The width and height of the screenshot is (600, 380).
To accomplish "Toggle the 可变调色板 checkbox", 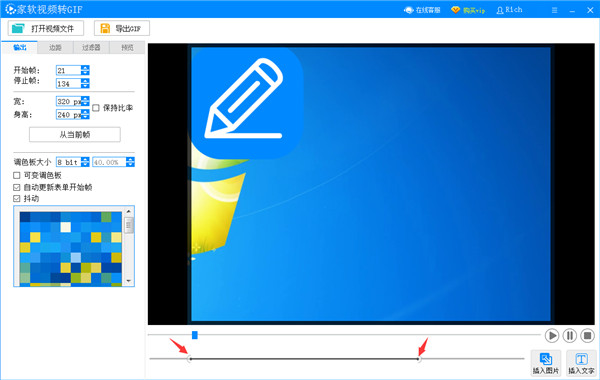I will point(16,175).
